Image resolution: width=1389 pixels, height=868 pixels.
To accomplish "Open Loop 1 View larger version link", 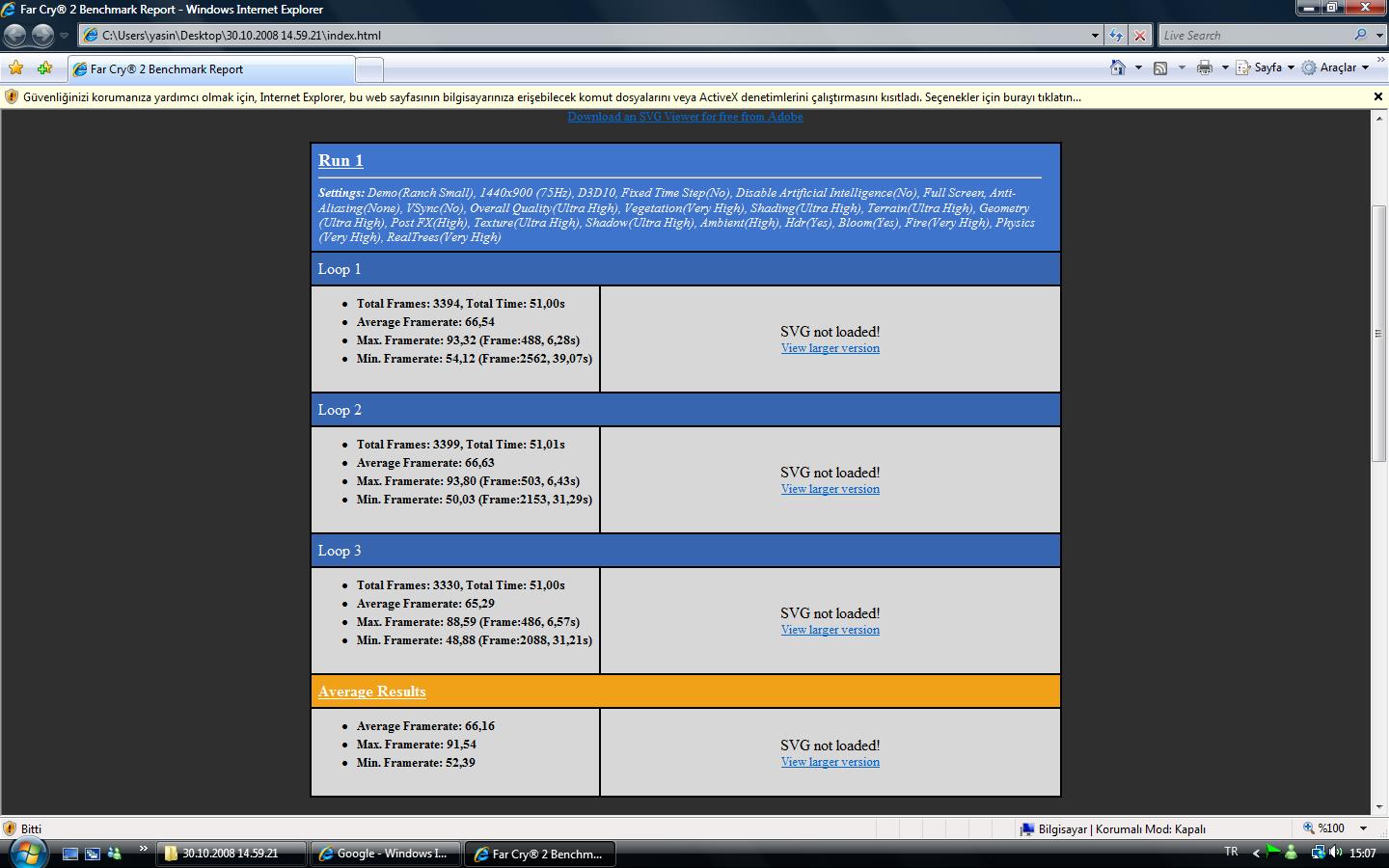I will [831, 348].
